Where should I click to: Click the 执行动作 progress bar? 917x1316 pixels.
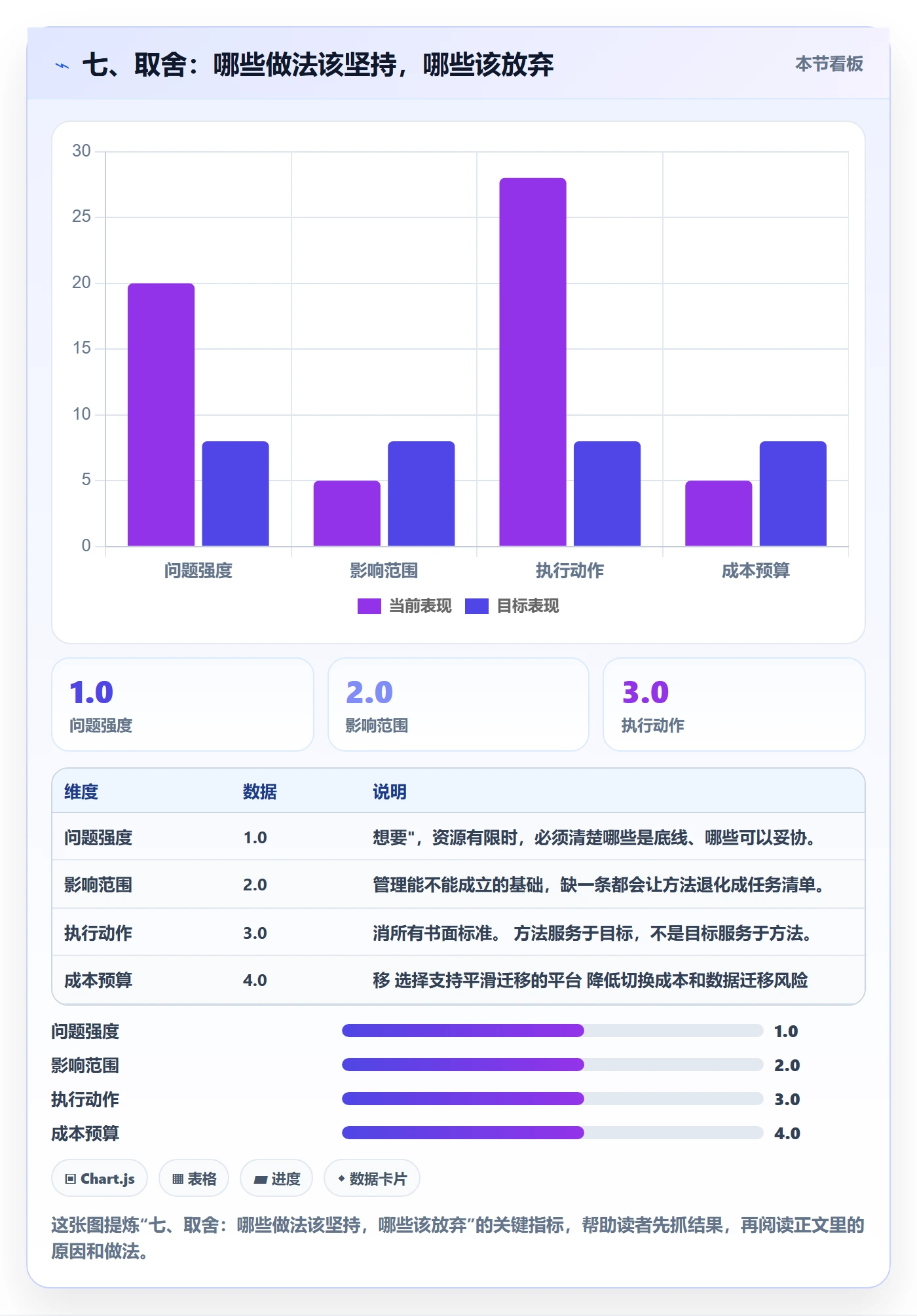[x=552, y=1099]
